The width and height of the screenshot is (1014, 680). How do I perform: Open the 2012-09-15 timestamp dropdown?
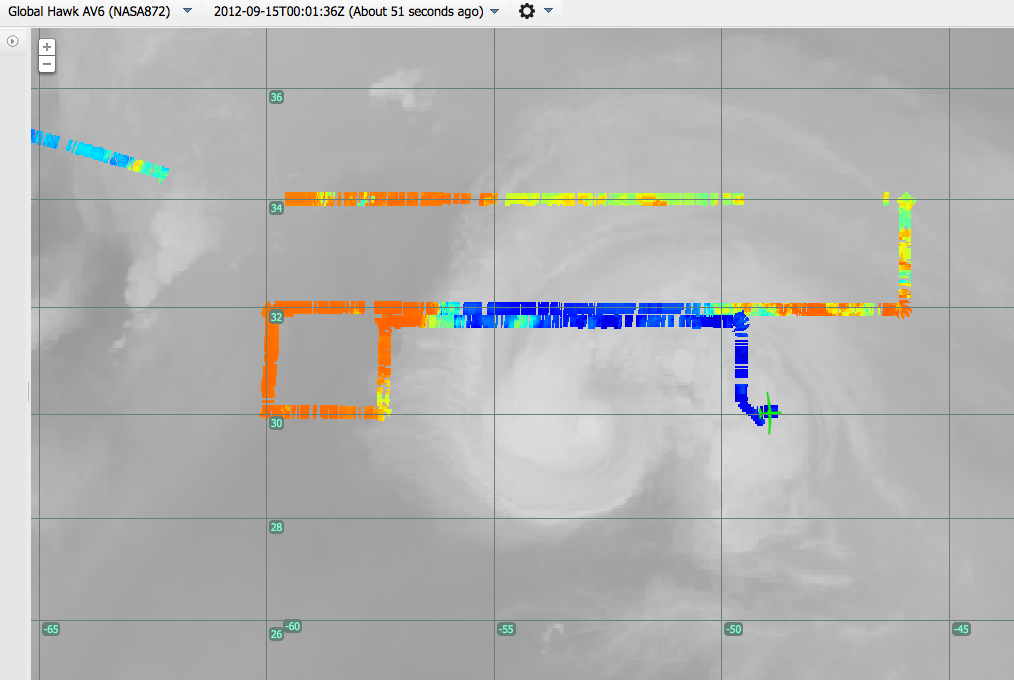click(348, 11)
